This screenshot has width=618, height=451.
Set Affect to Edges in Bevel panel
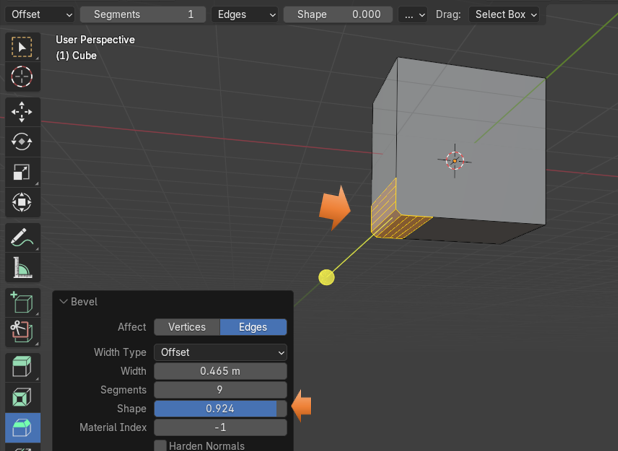(253, 327)
